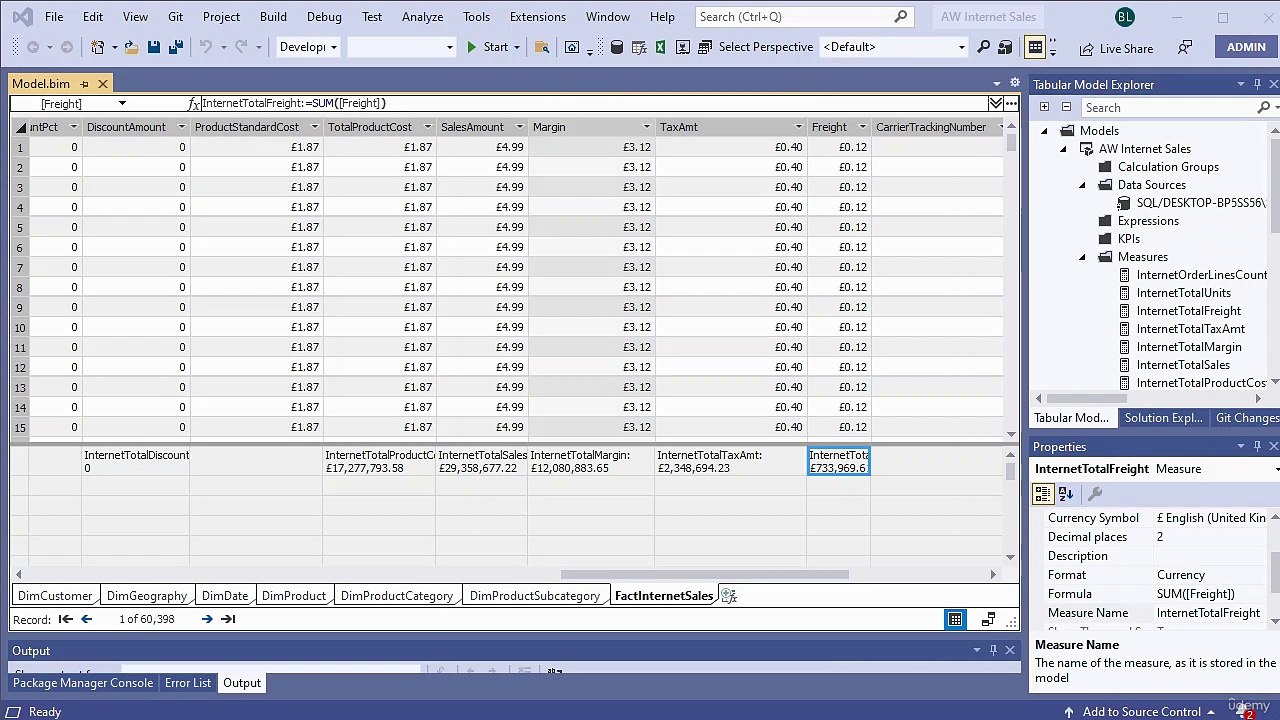Image resolution: width=1280 pixels, height=720 pixels.
Task: Go to the previous record arrow
Action: coord(86,619)
